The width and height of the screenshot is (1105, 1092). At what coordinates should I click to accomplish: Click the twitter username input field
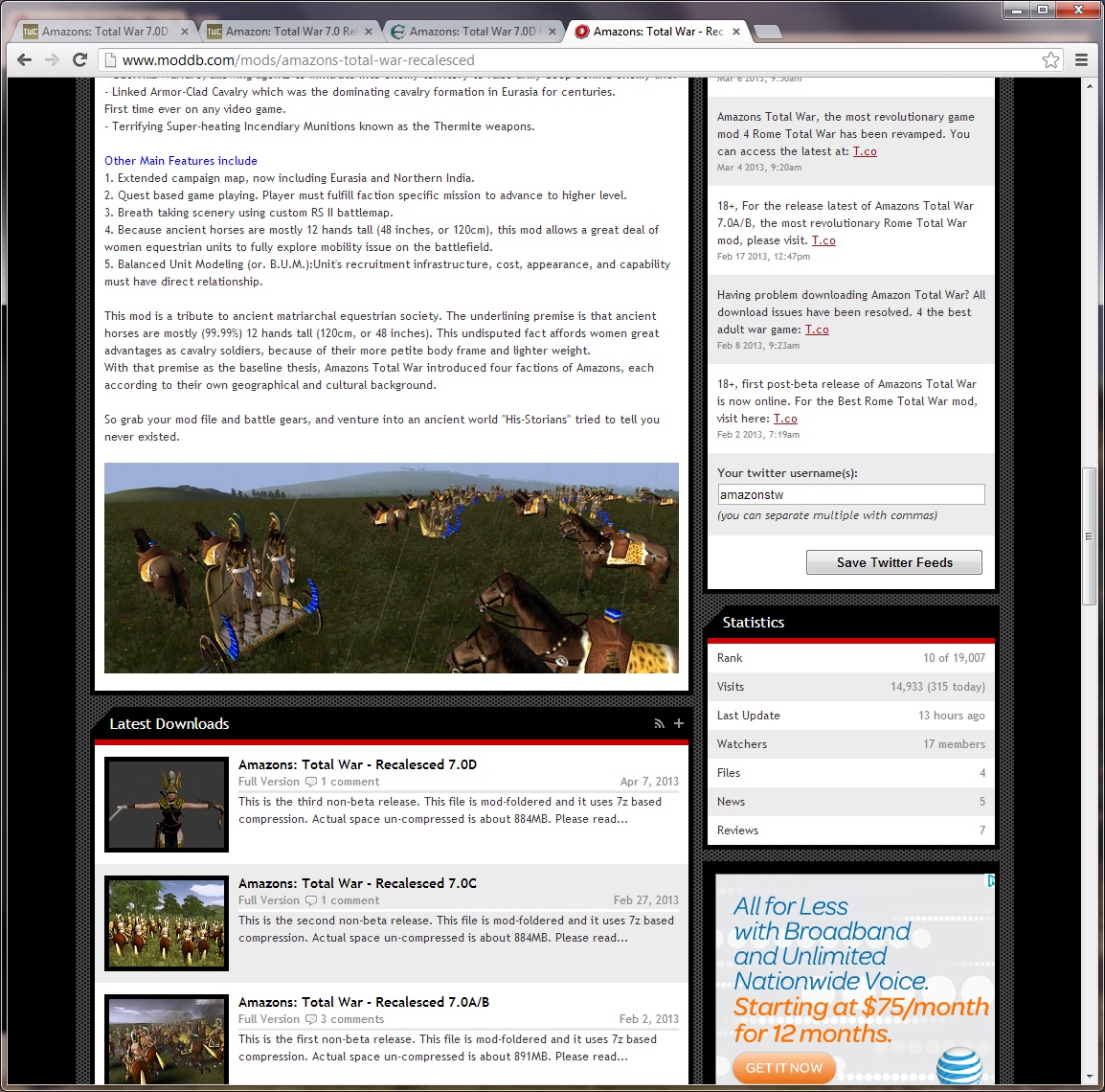click(x=850, y=494)
